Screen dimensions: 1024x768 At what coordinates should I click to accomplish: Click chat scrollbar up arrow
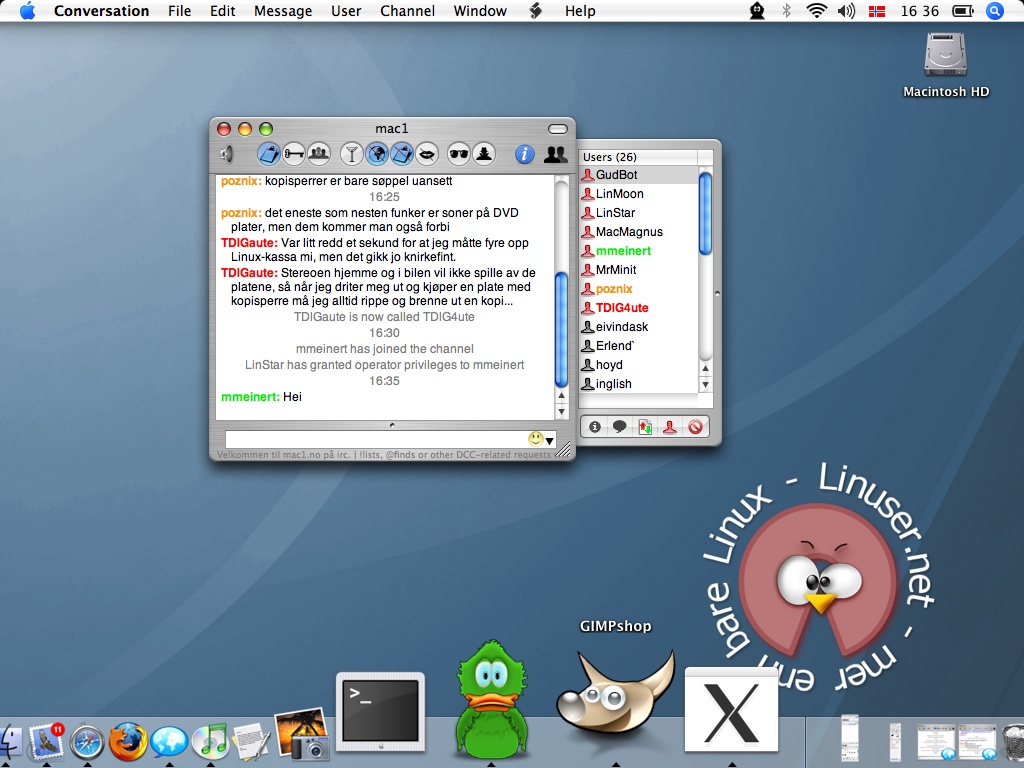(x=561, y=396)
